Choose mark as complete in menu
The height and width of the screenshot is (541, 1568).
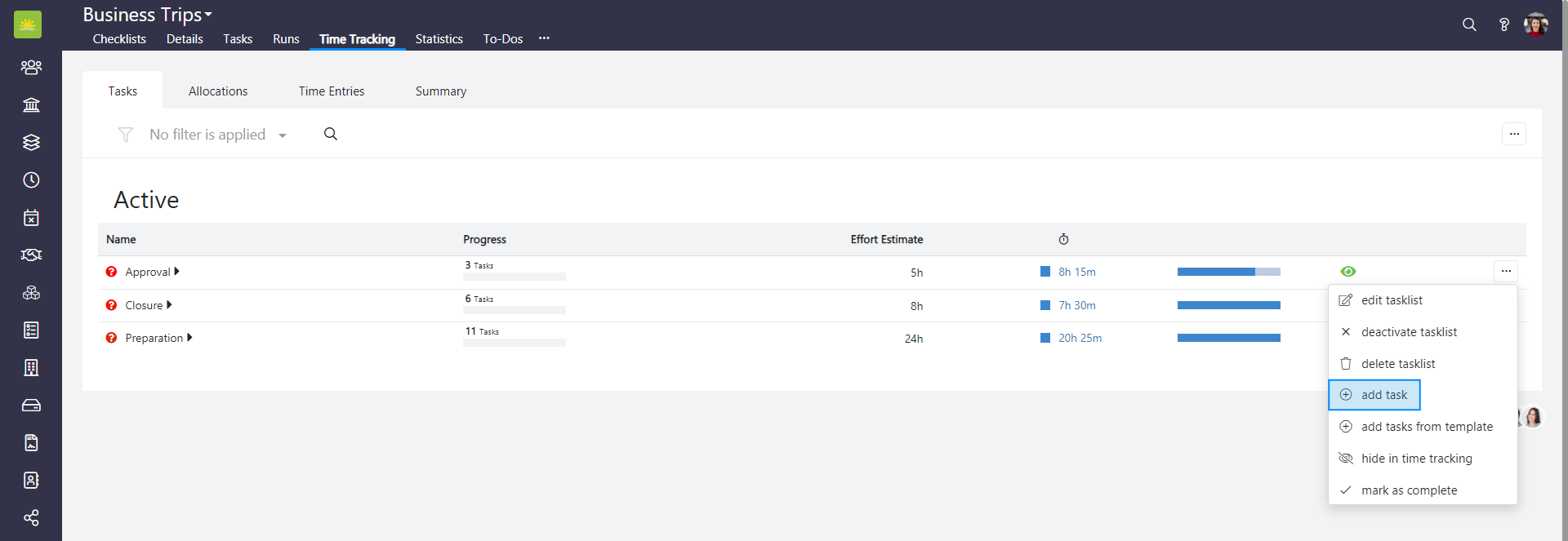[x=1409, y=490]
